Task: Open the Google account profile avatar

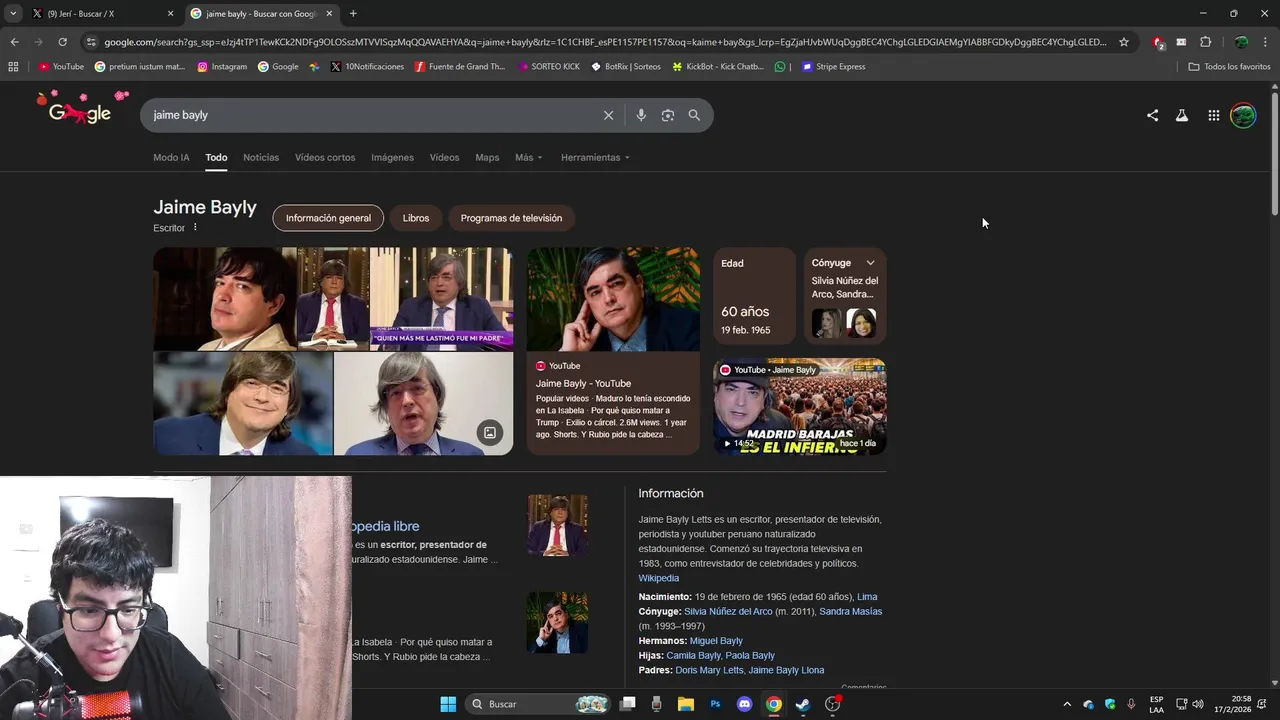Action: [1243, 115]
